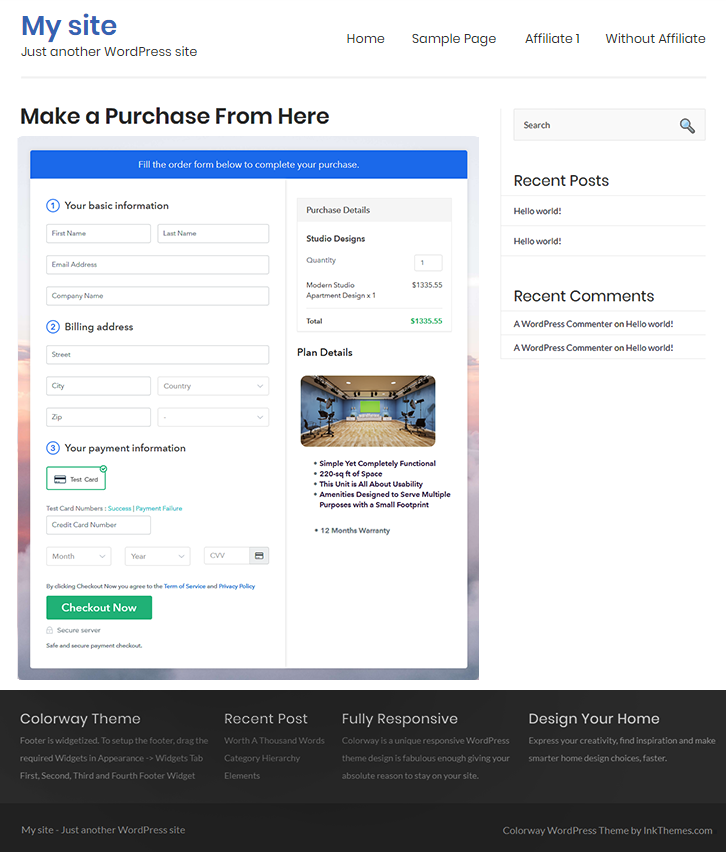Click the Plan Details heading

[324, 353]
